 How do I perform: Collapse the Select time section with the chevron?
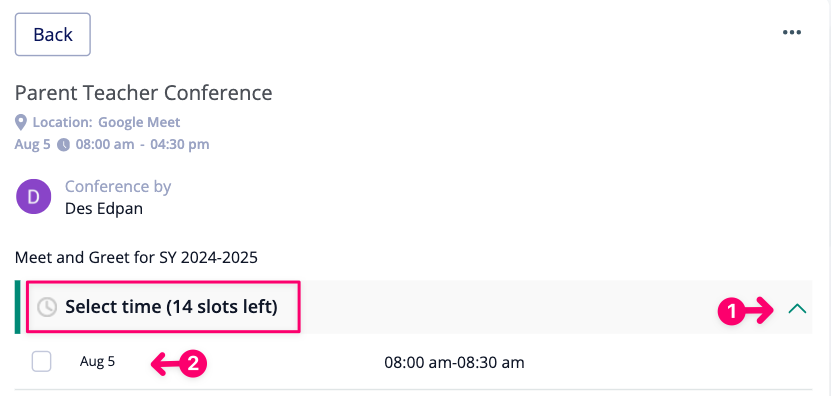pyautogui.click(x=797, y=309)
